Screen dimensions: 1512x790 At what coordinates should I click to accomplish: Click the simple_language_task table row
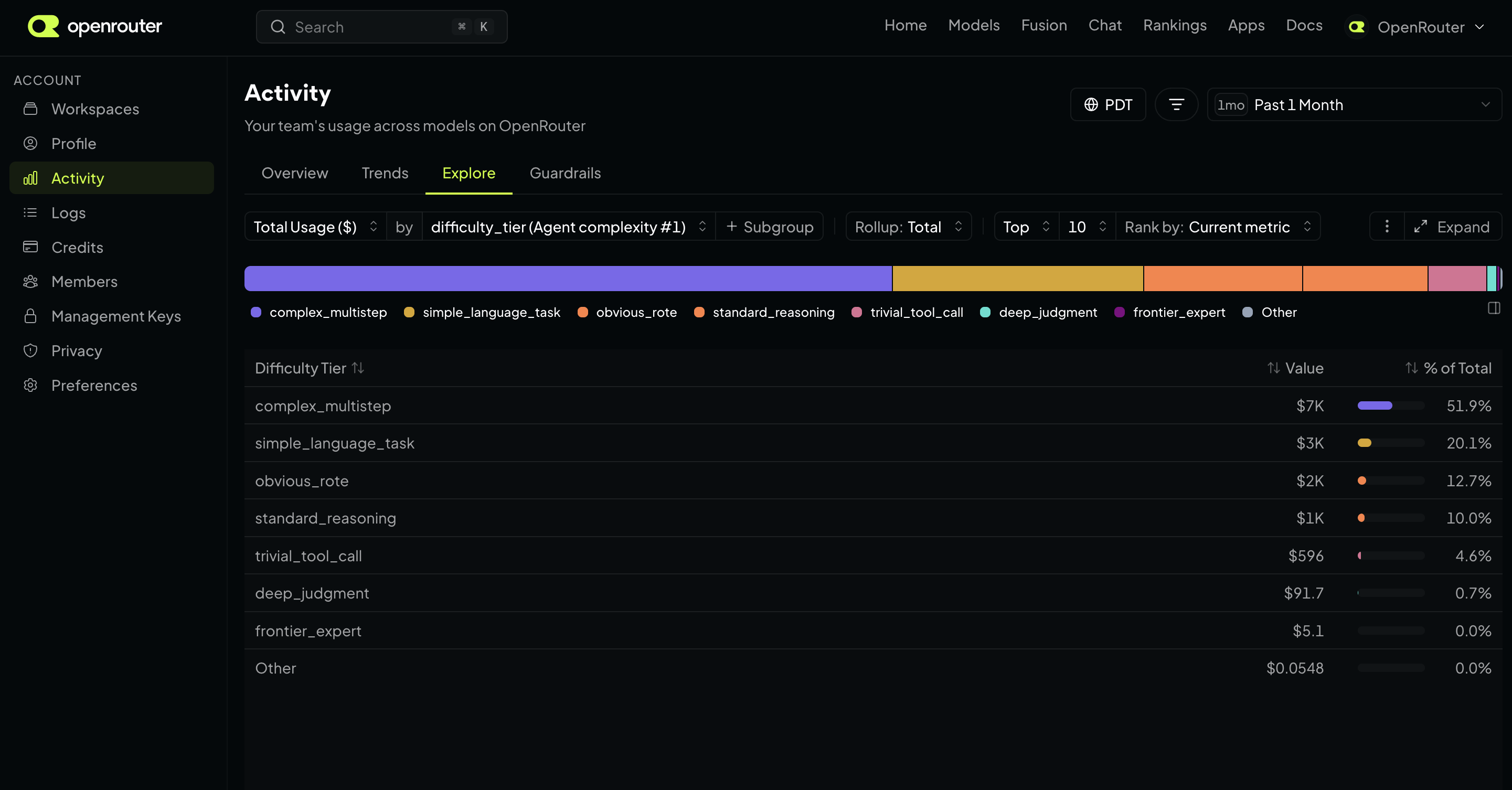tap(873, 444)
